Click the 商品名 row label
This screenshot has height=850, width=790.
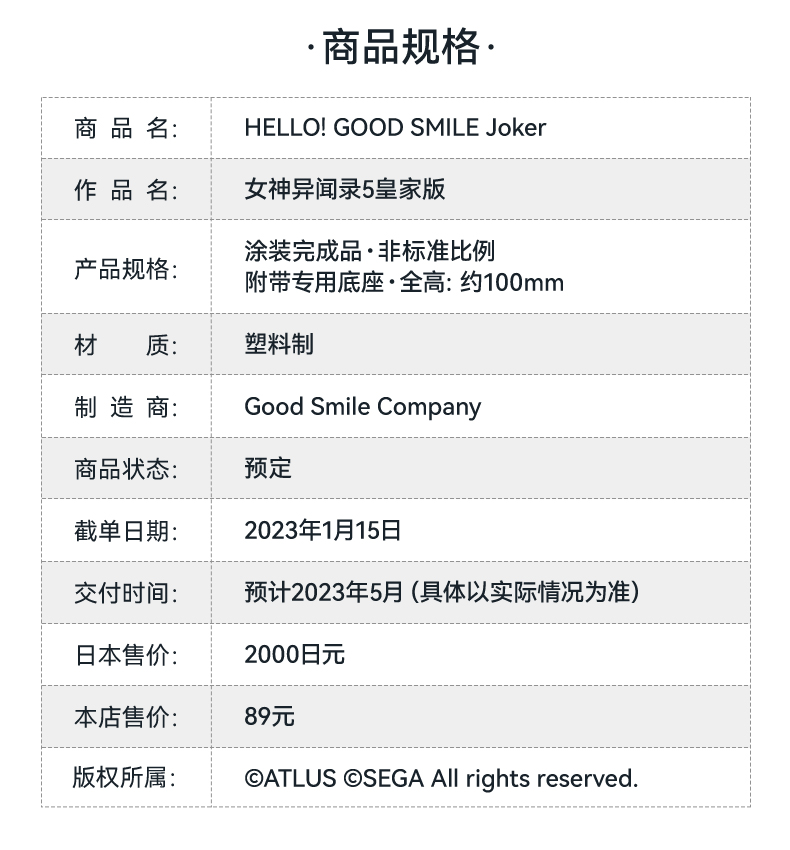(x=125, y=128)
